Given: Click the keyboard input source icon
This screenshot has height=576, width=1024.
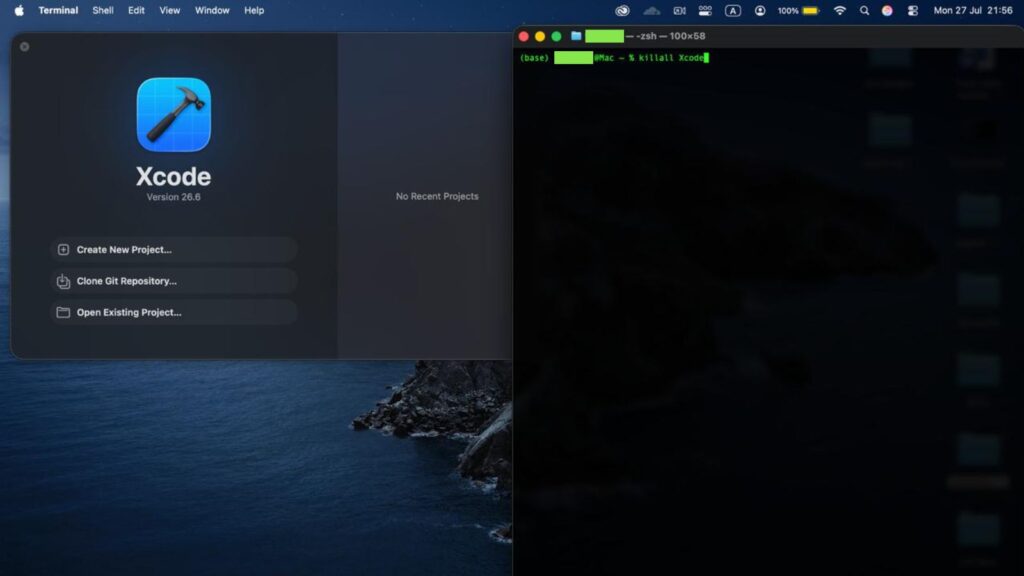Looking at the screenshot, I should tap(733, 10).
